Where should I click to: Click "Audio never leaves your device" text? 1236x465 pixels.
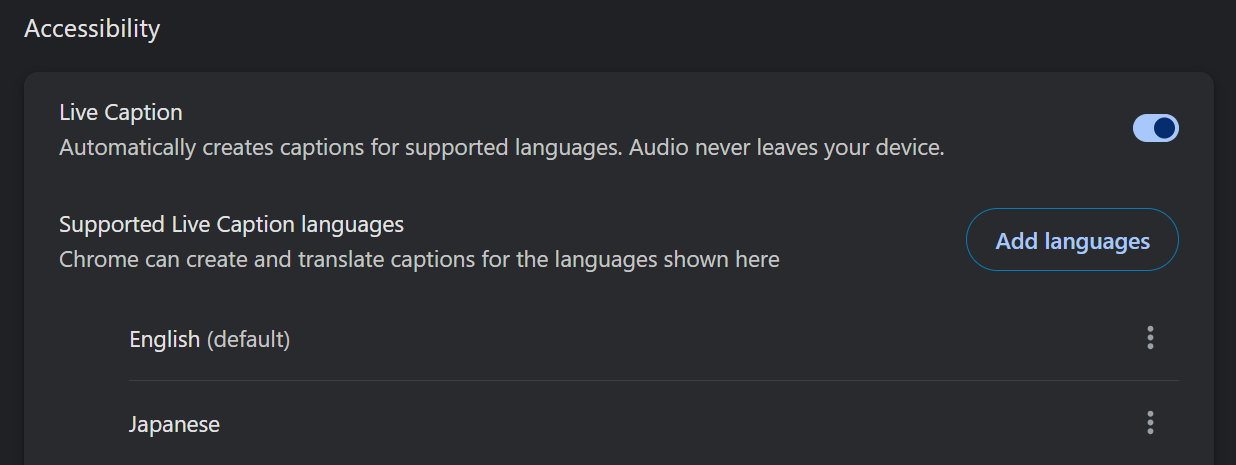click(x=787, y=148)
